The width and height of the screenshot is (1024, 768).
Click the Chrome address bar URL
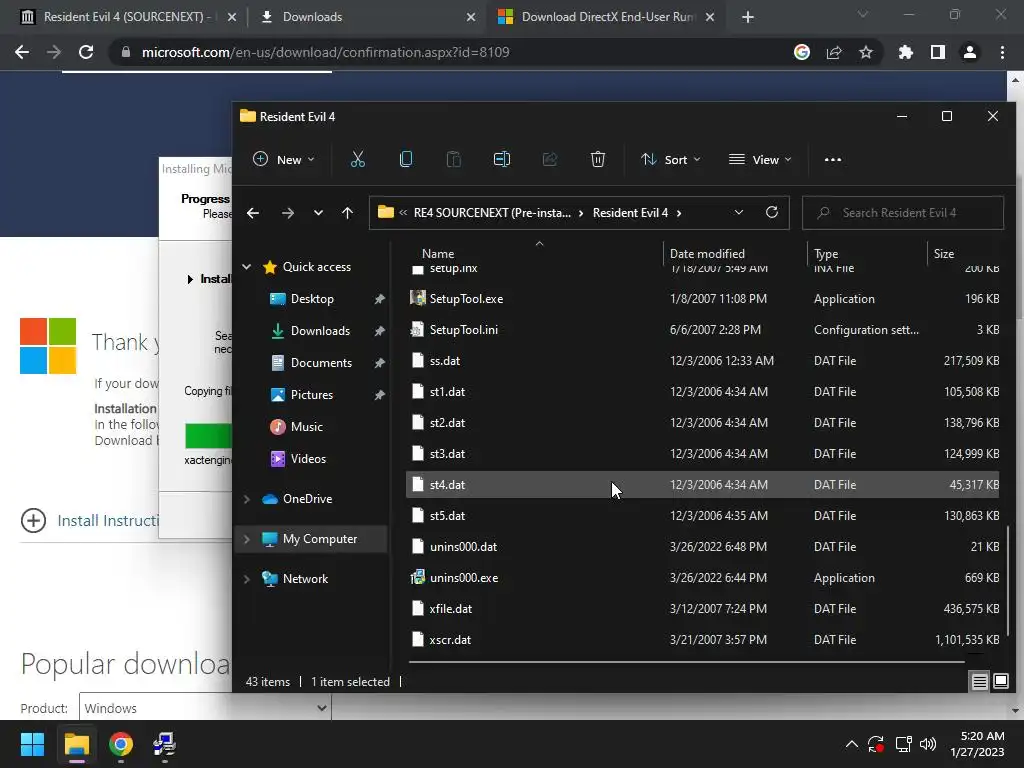325,52
